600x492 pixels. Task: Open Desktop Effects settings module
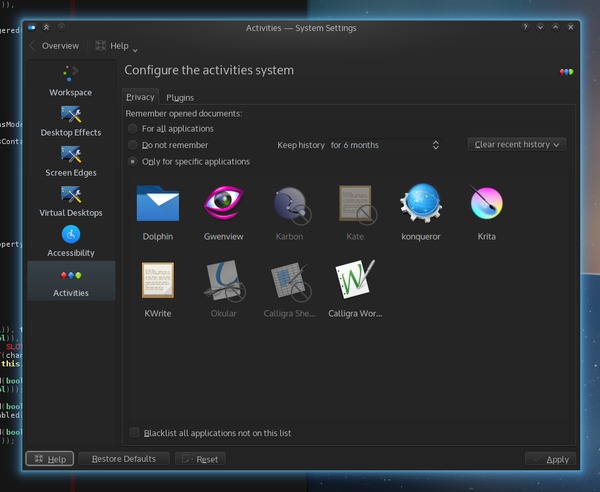[x=71, y=121]
